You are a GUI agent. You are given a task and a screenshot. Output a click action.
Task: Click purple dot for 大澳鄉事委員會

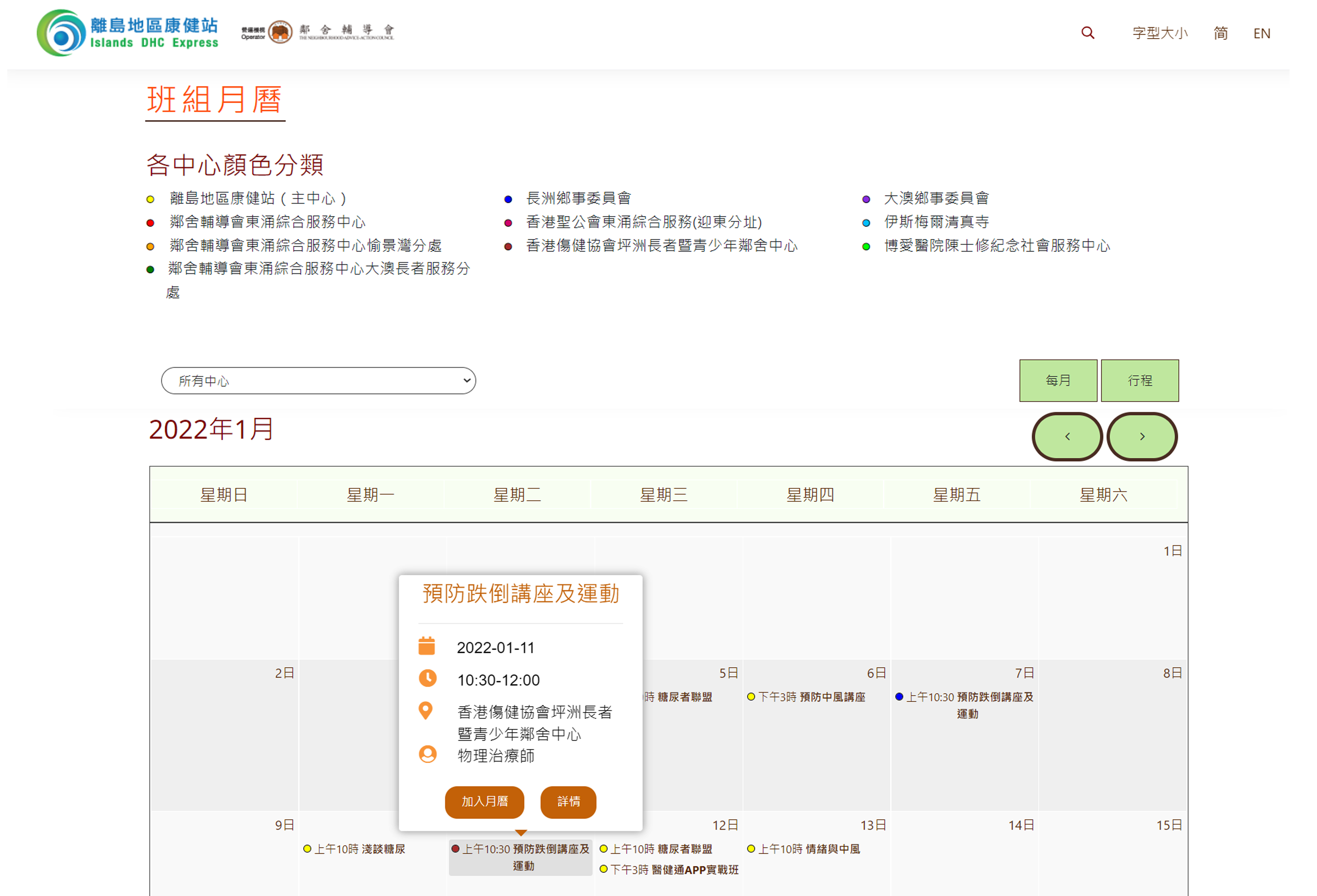866,200
